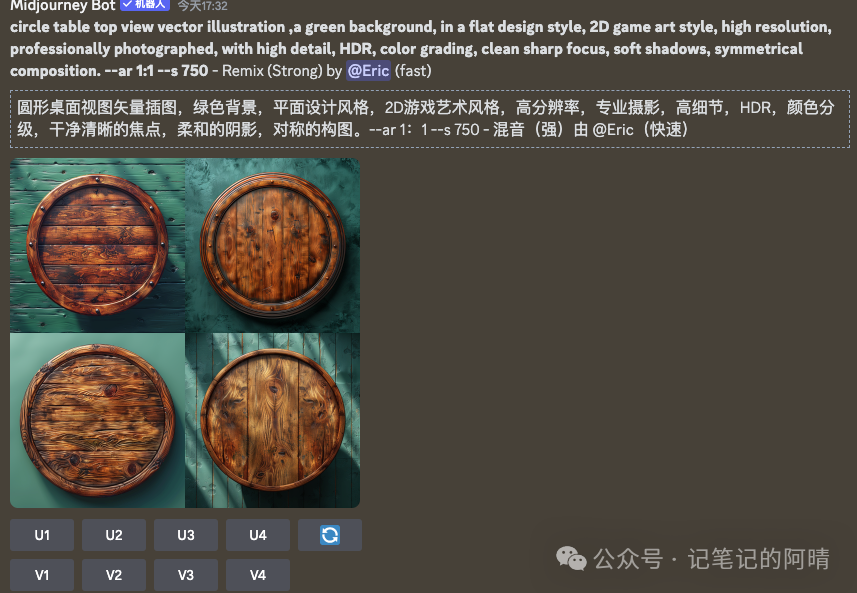This screenshot has width=857, height=593.
Task: Click the V2 variation button
Action: (x=114, y=575)
